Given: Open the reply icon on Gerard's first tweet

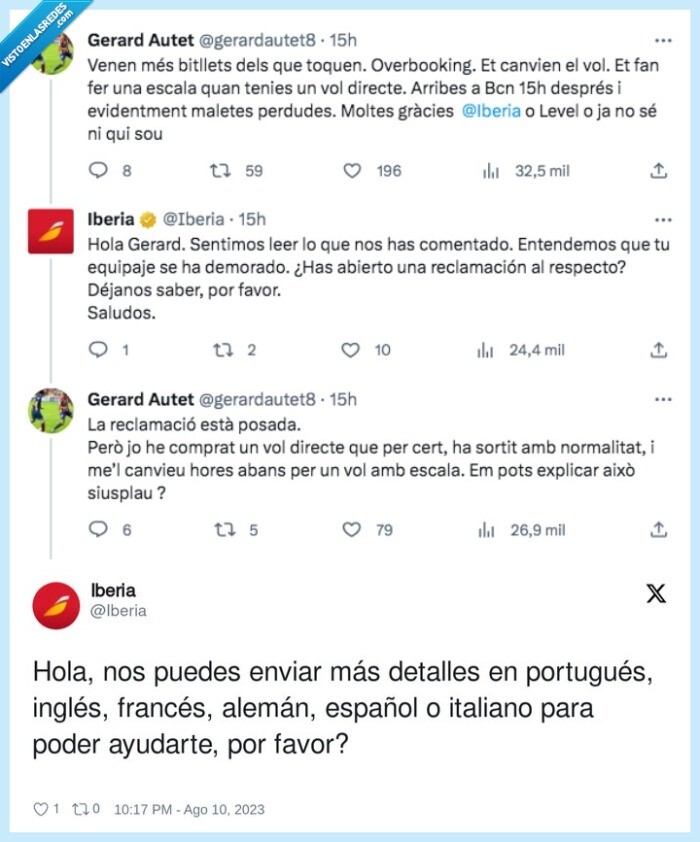Looking at the screenshot, I should [96, 171].
